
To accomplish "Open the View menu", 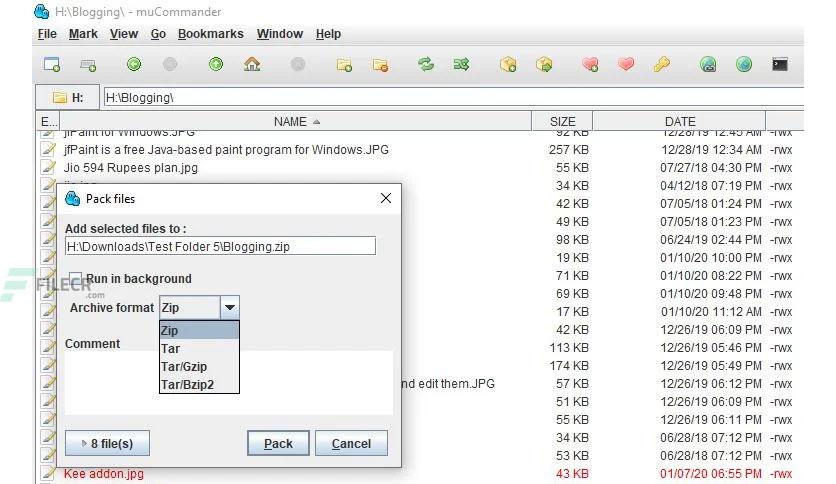I will (124, 34).
